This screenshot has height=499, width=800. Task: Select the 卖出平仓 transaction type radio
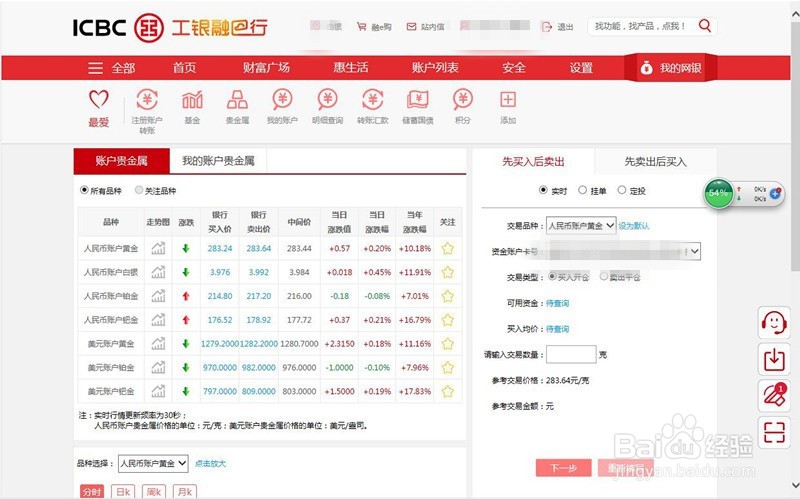pos(604,277)
